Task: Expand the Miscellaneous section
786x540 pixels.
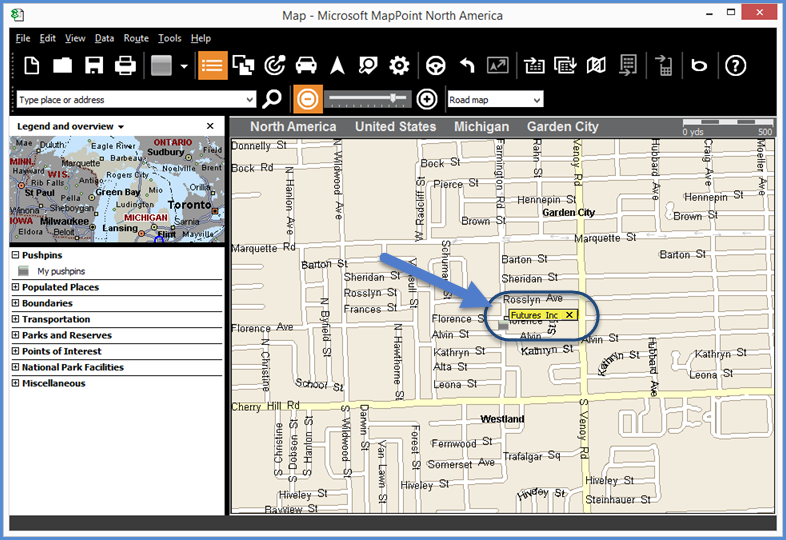Action: (x=16, y=383)
